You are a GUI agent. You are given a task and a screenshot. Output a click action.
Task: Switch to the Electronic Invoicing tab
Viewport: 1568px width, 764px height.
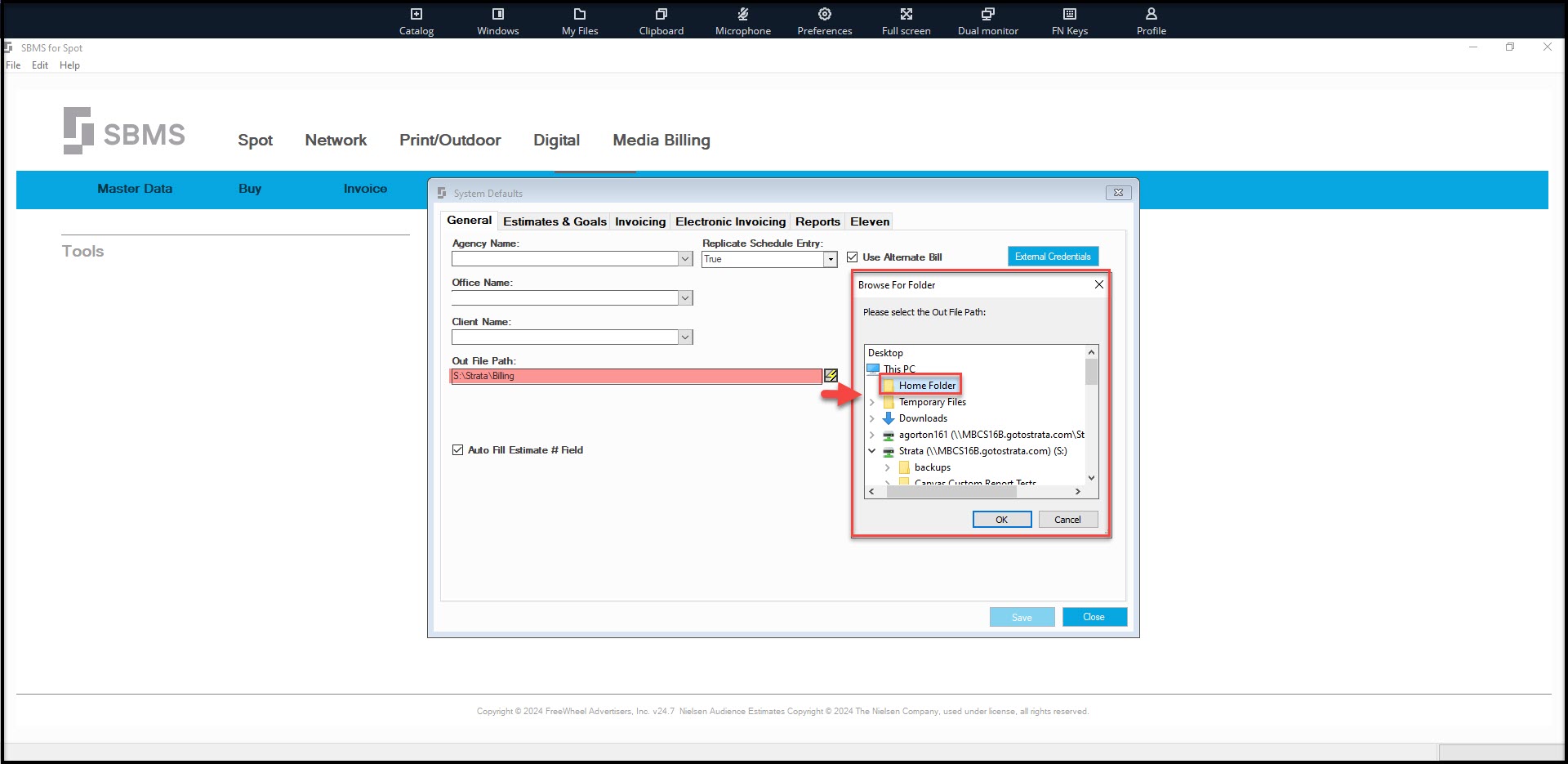pos(730,221)
